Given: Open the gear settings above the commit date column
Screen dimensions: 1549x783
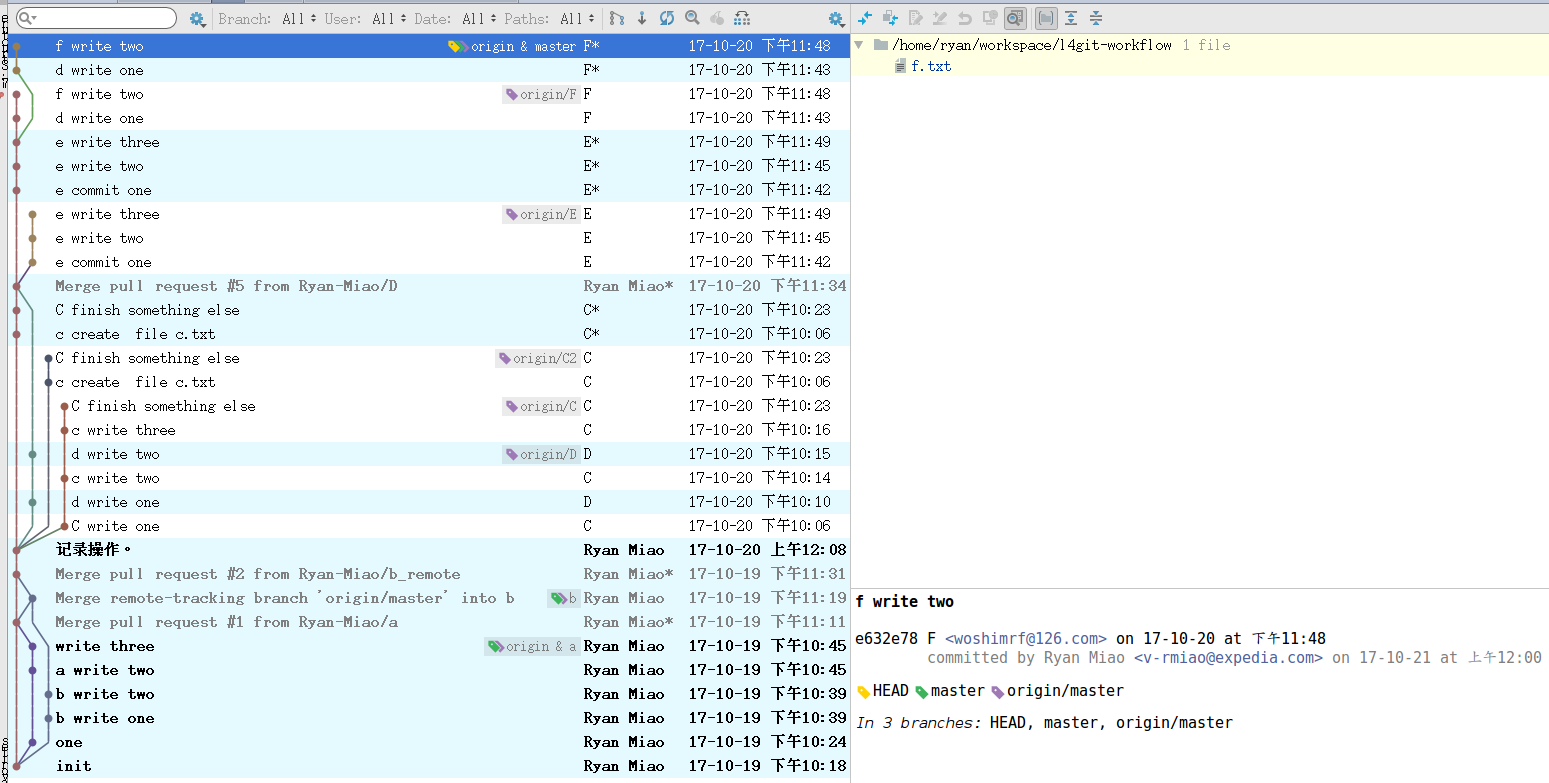Looking at the screenshot, I should coord(836,18).
